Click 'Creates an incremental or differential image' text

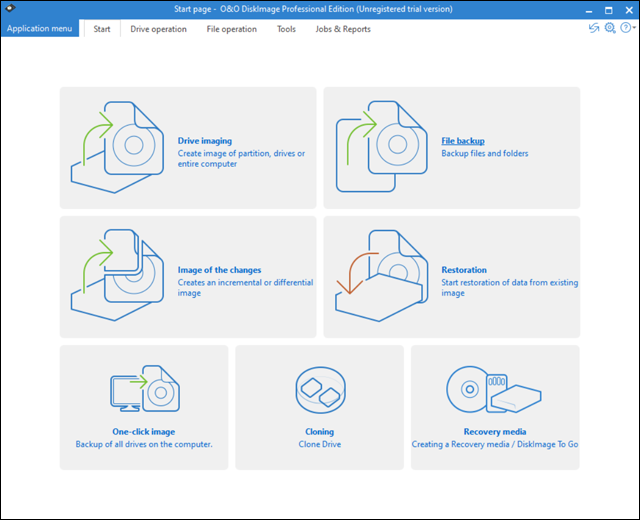[x=245, y=288]
